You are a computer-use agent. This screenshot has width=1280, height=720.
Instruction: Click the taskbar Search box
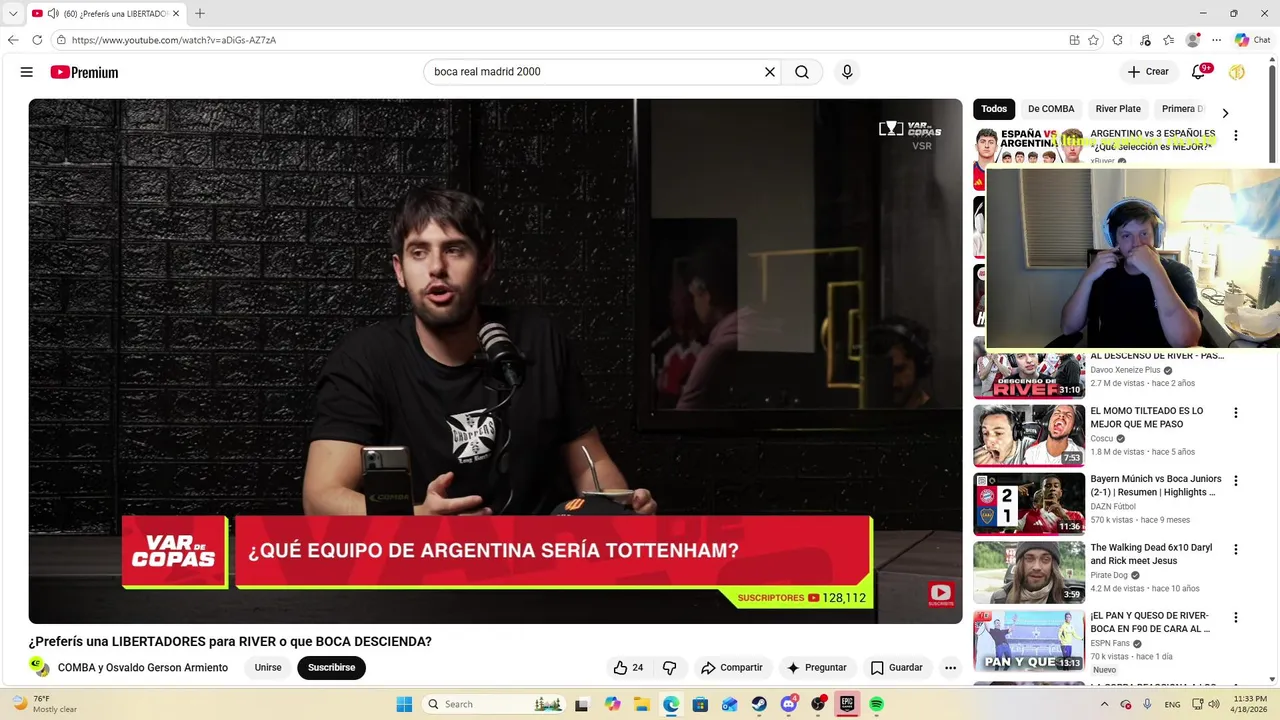(x=495, y=704)
